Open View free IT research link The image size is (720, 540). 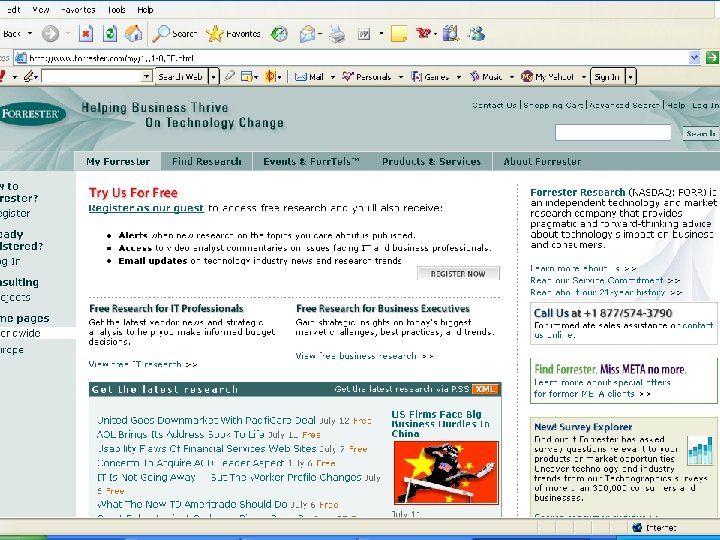143,365
